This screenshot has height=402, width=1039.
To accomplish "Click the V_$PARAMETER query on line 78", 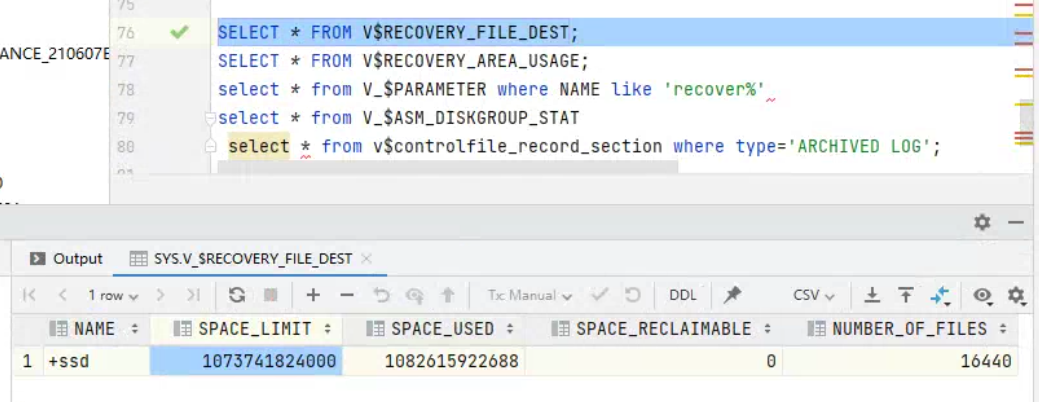I will click(492, 89).
